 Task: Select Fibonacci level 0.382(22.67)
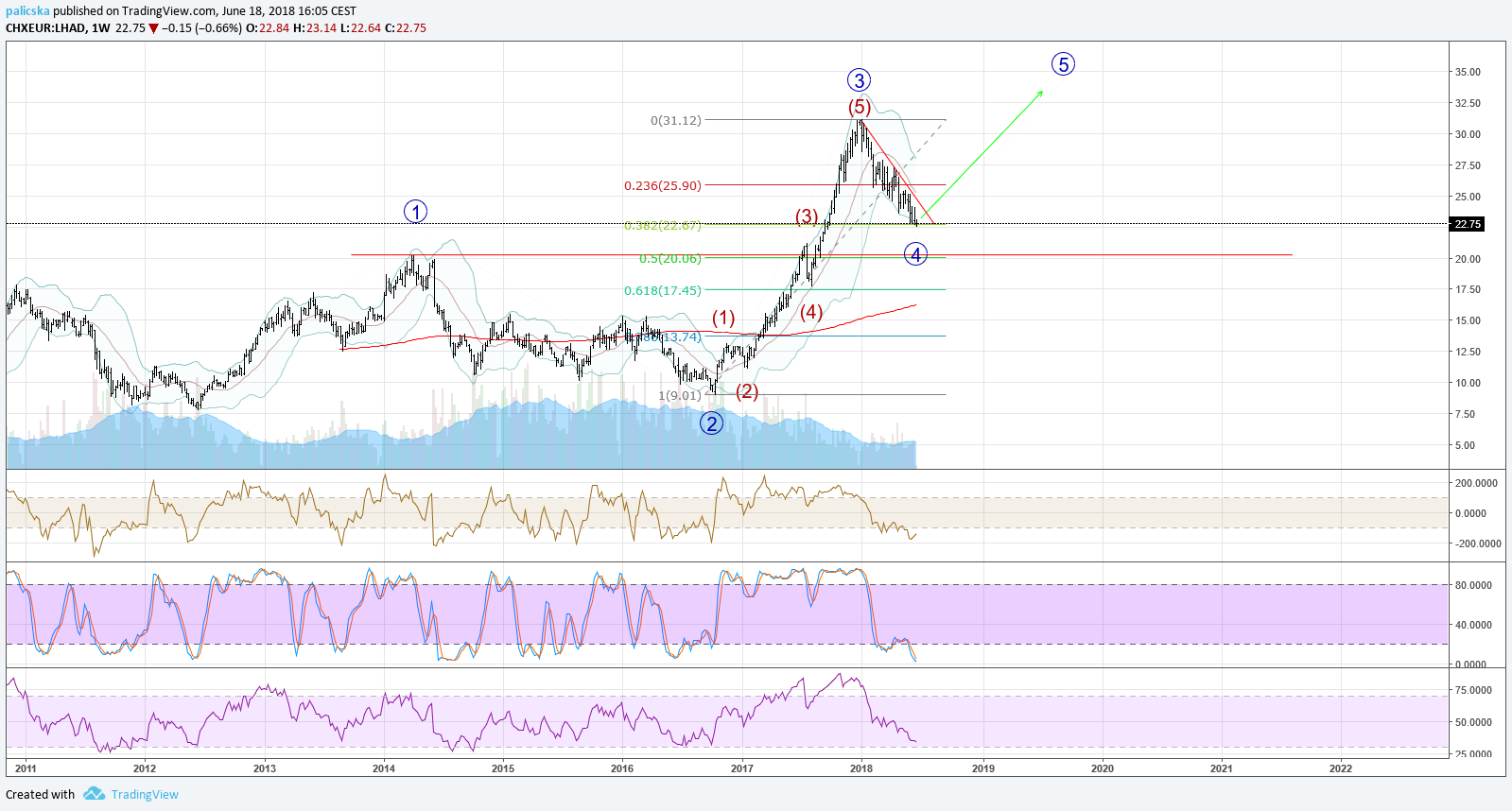point(663,225)
